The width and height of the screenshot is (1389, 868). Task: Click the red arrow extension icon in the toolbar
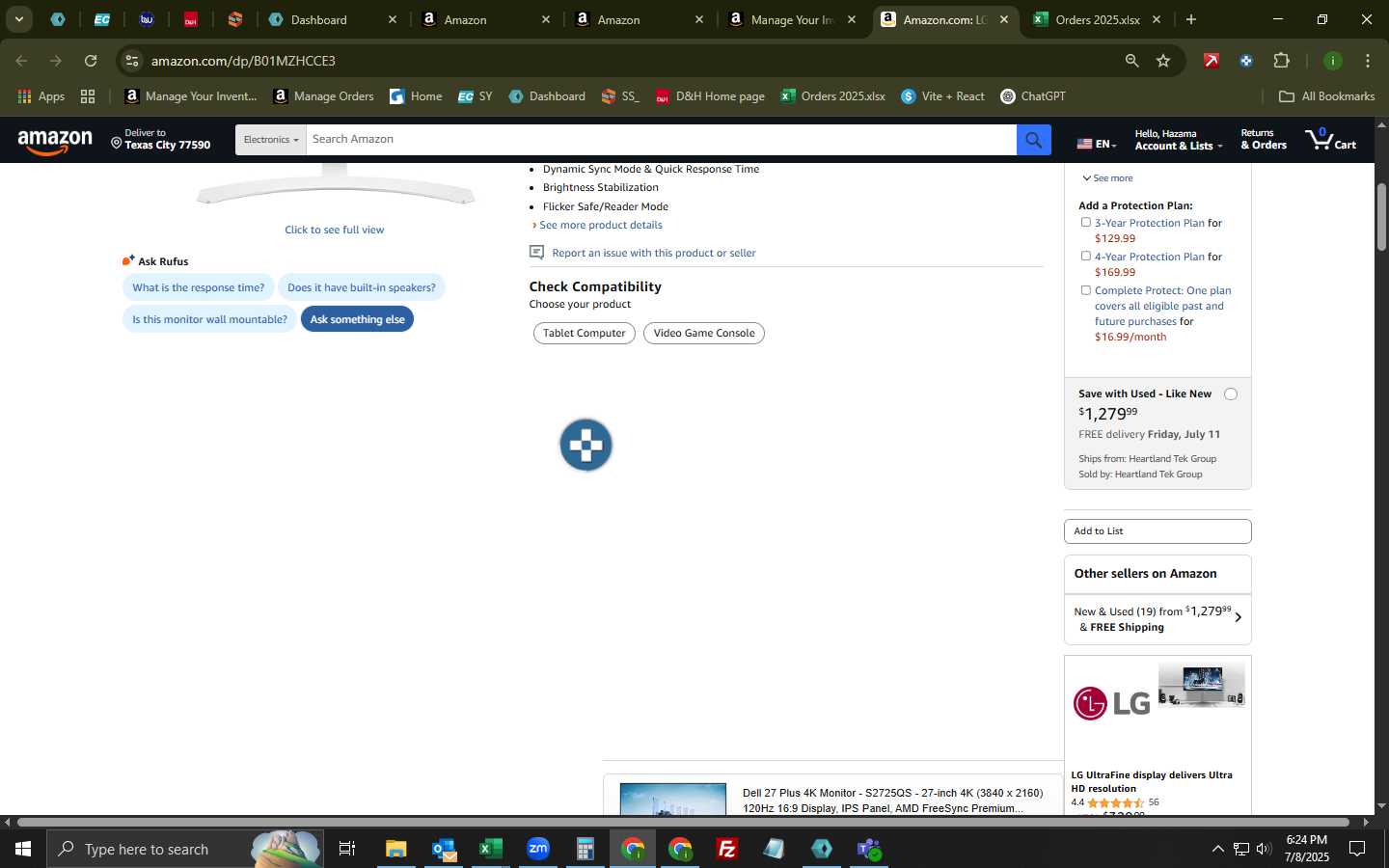click(x=1211, y=61)
